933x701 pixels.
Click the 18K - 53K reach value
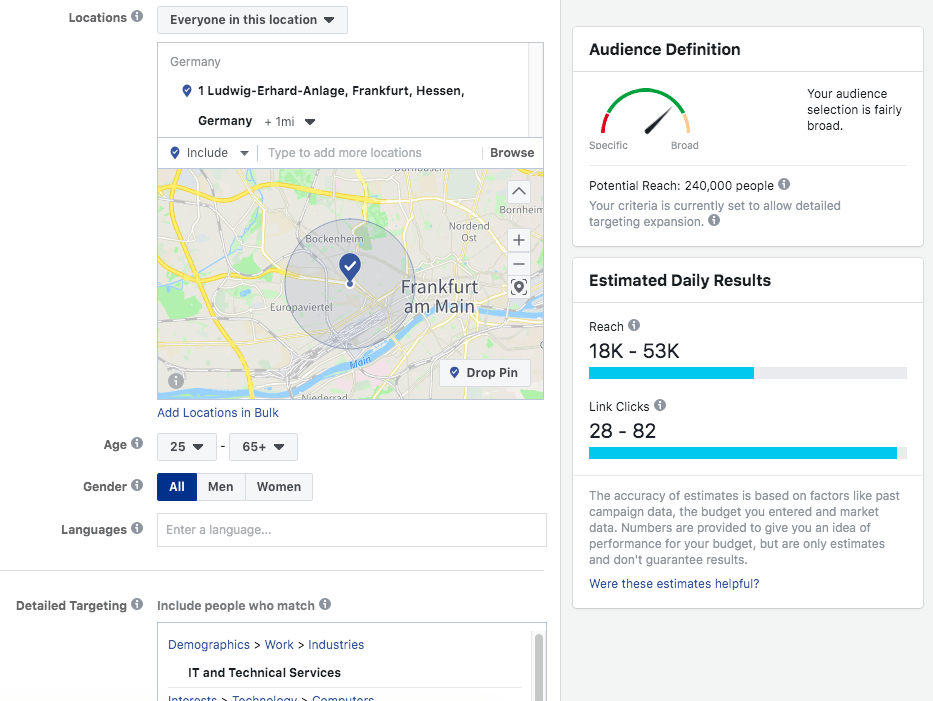click(x=634, y=351)
